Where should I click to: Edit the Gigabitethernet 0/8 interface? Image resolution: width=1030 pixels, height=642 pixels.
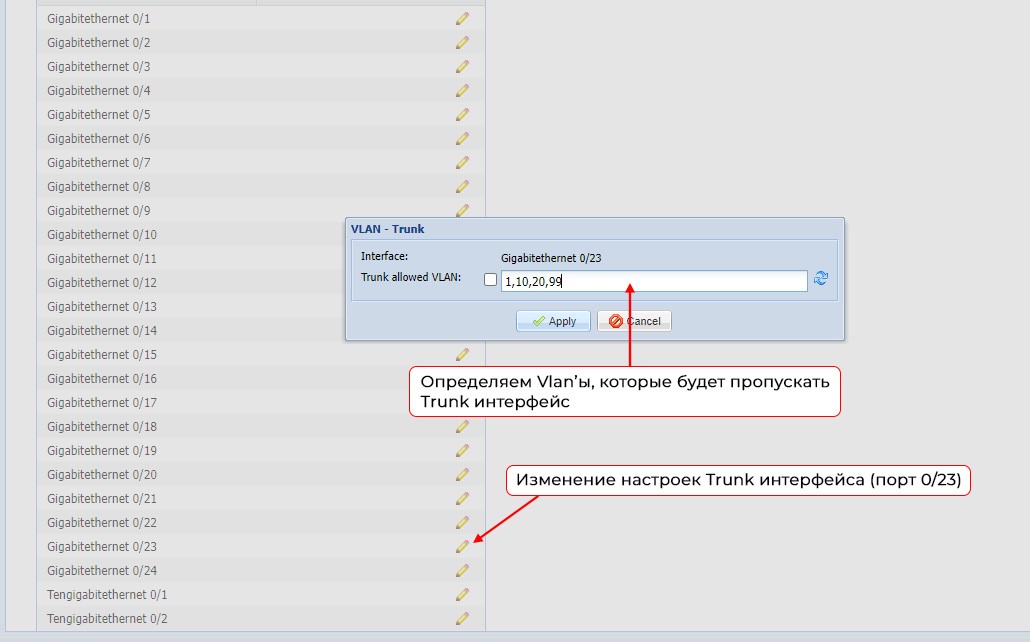(x=461, y=186)
